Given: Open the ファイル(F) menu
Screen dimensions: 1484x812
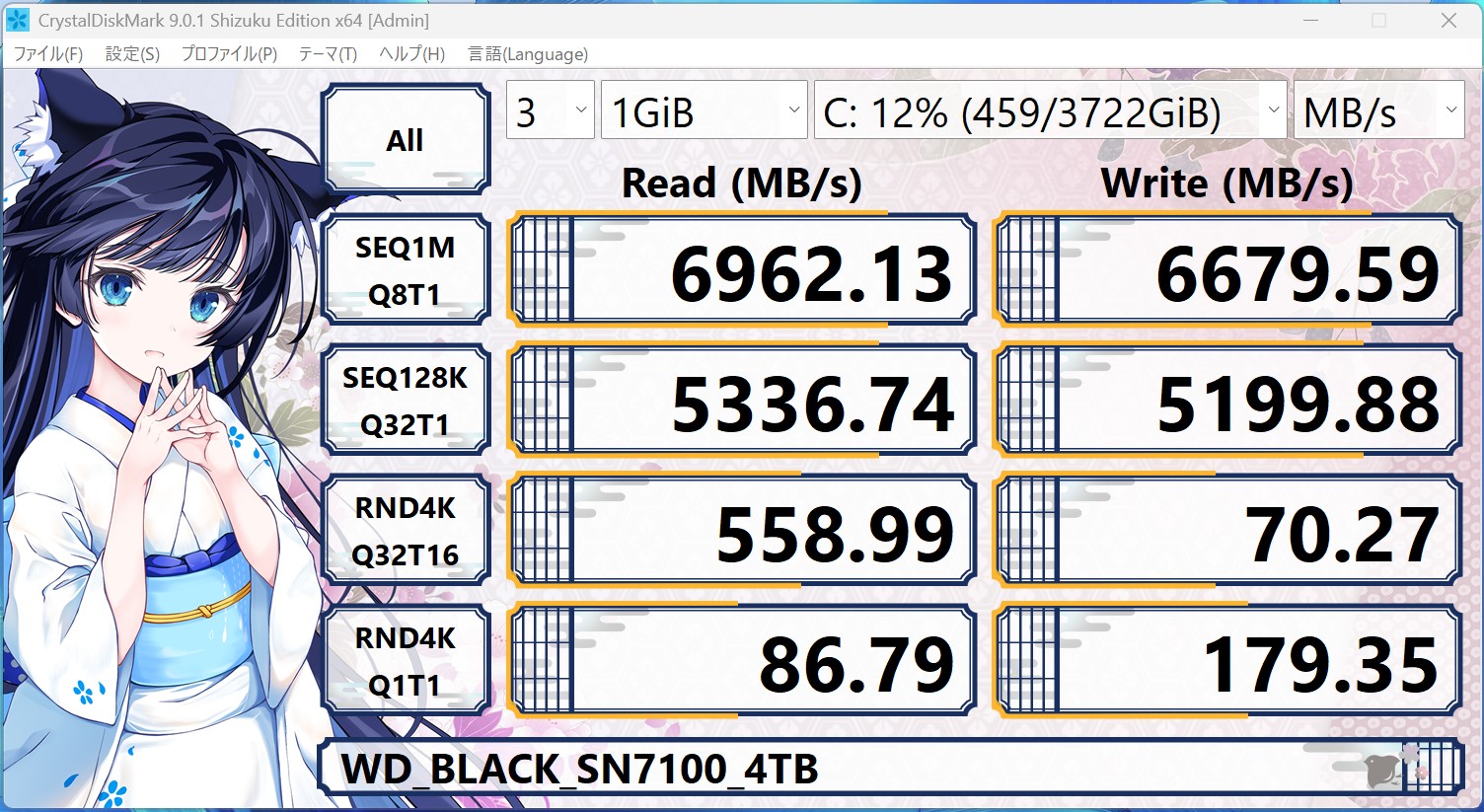Looking at the screenshot, I should click(x=47, y=54).
